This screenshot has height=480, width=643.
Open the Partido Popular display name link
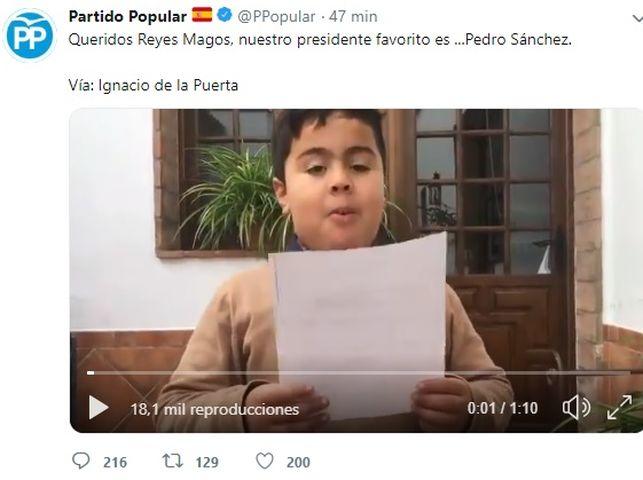click(x=128, y=16)
